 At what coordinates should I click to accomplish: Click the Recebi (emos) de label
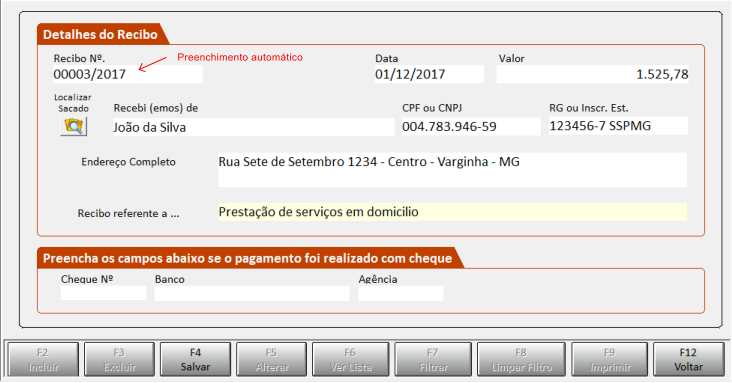pyautogui.click(x=156, y=108)
